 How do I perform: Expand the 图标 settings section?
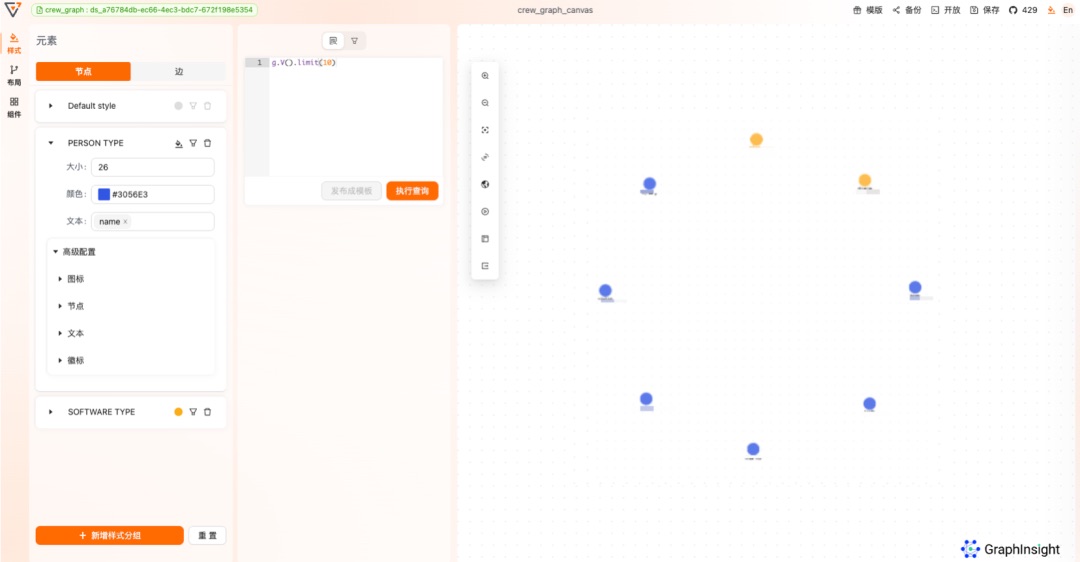pos(60,279)
